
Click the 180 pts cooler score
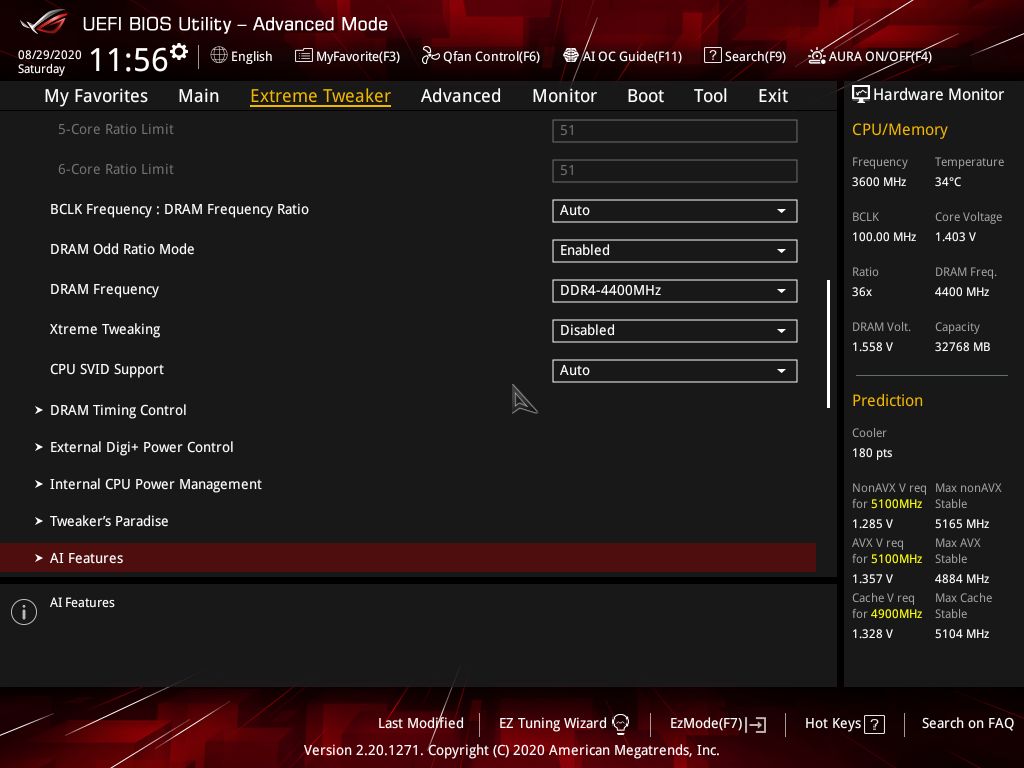click(872, 453)
